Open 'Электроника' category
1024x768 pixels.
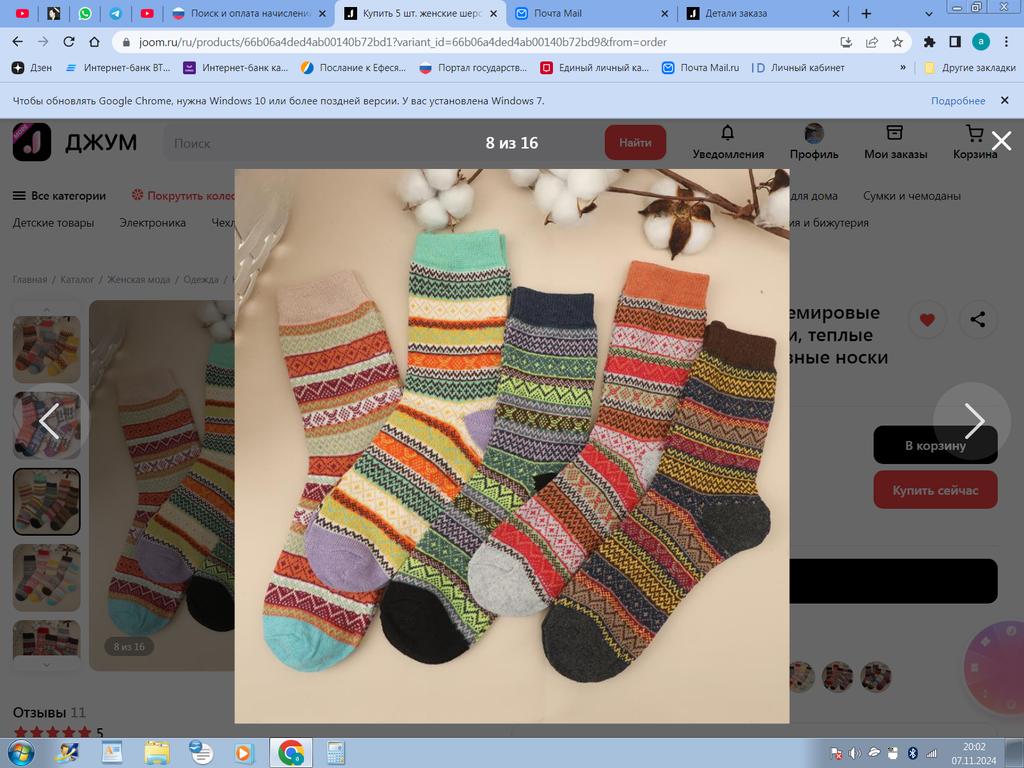(153, 223)
